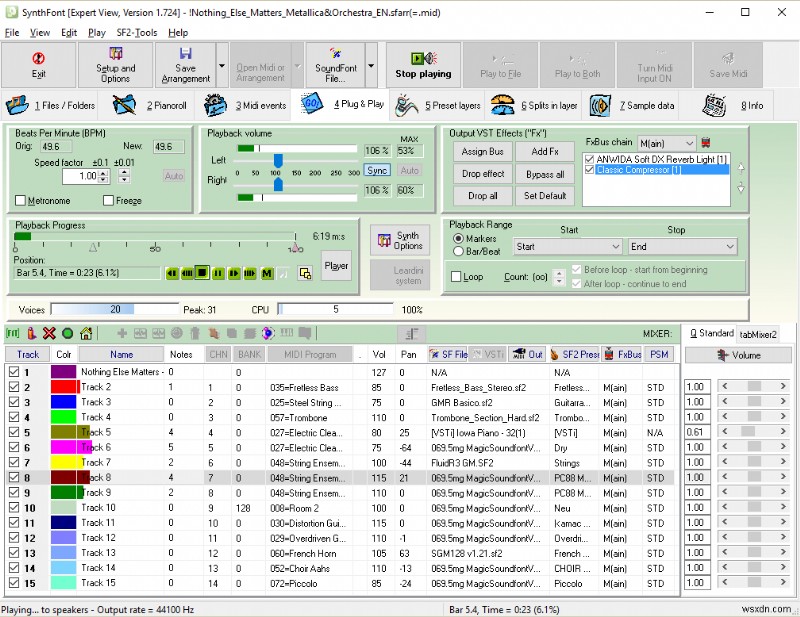Click the green circle icon above track list

click(67, 333)
